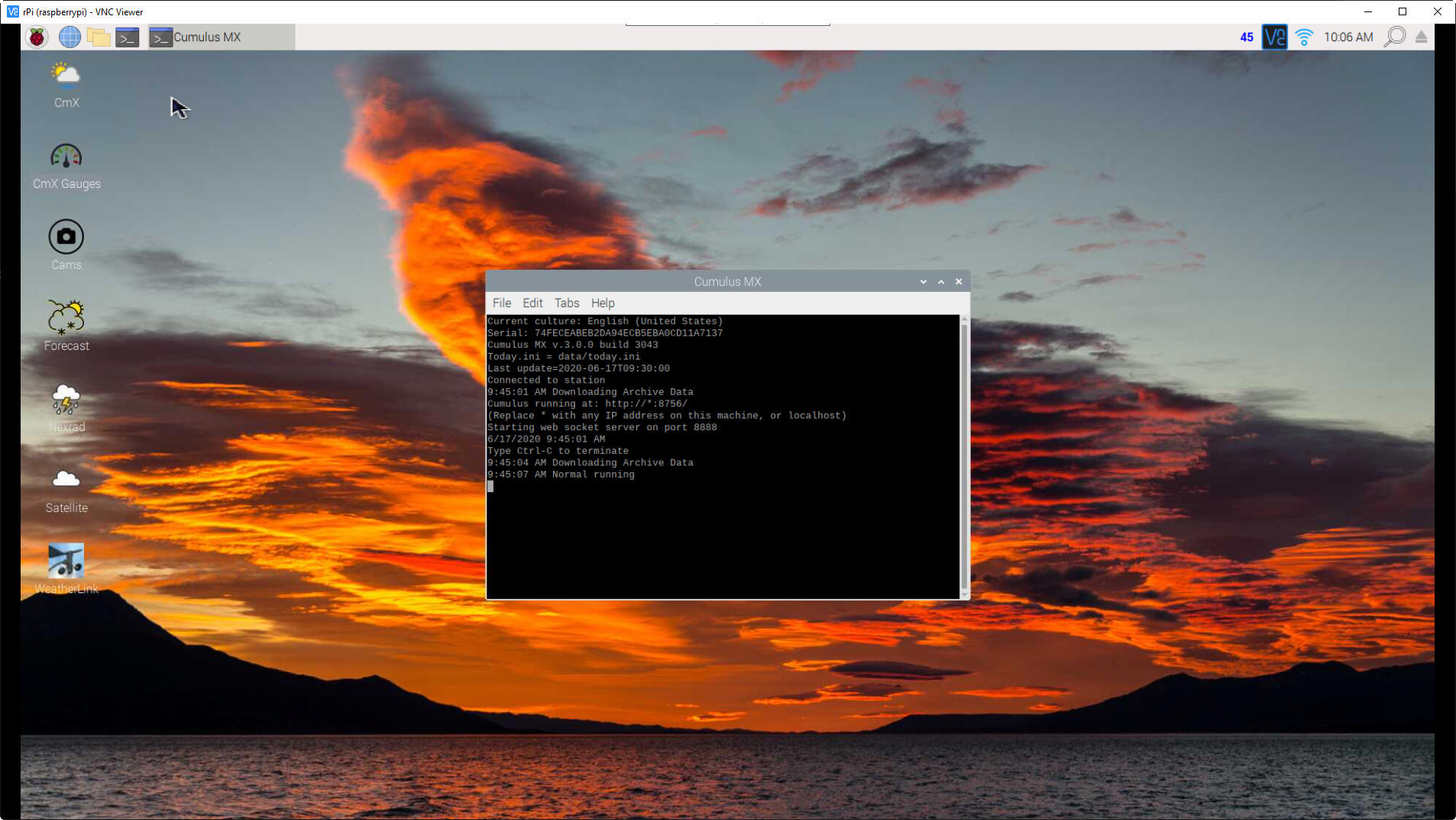Open the Raspberry Pi applications menu
The image size is (1456, 820).
pyautogui.click(x=37, y=37)
